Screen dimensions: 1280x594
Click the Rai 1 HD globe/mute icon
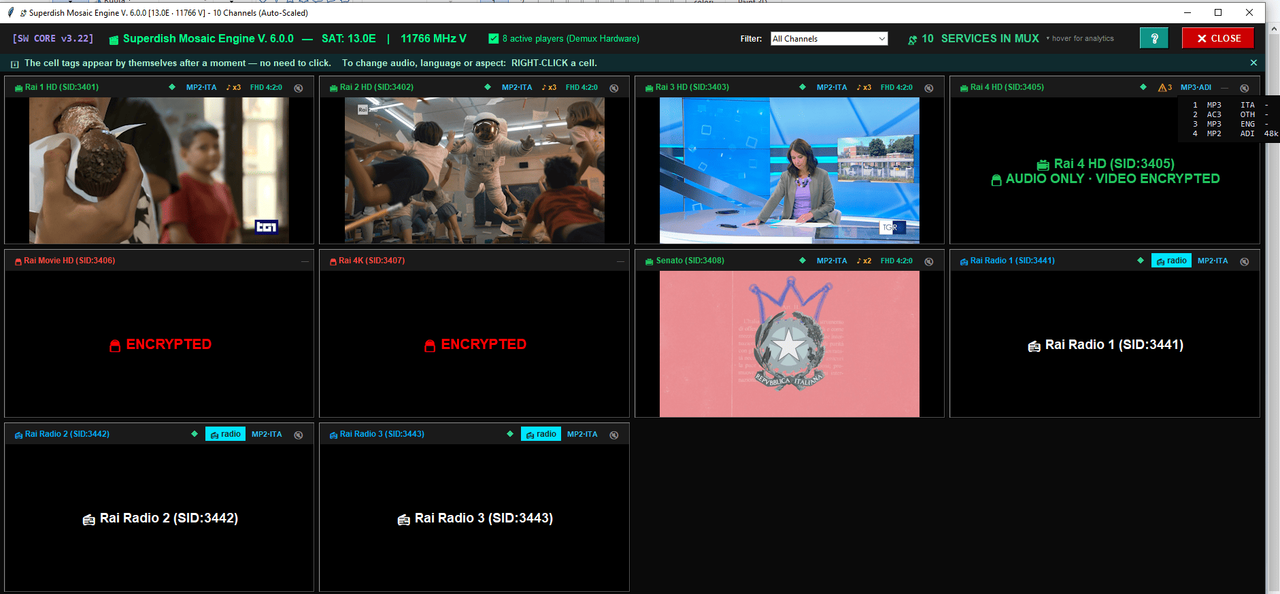click(299, 88)
